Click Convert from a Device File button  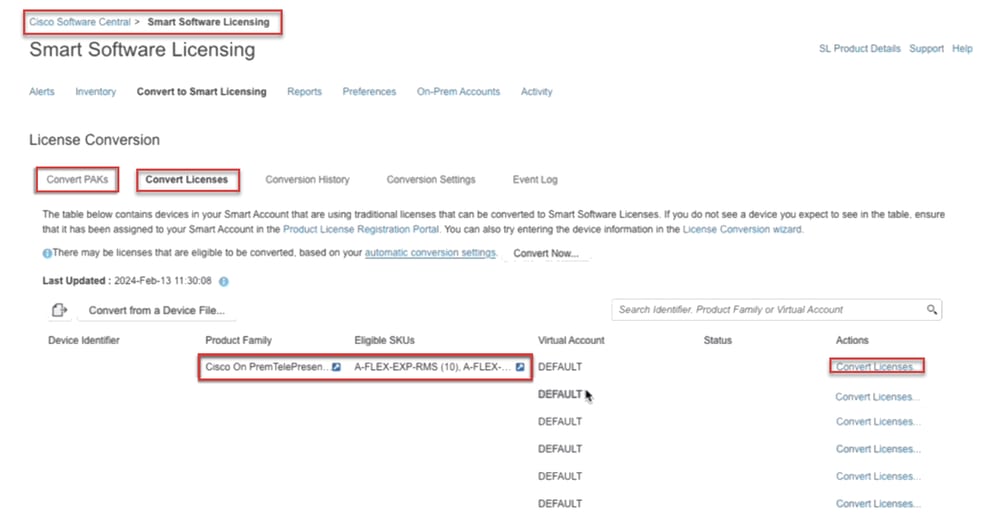[157, 311]
